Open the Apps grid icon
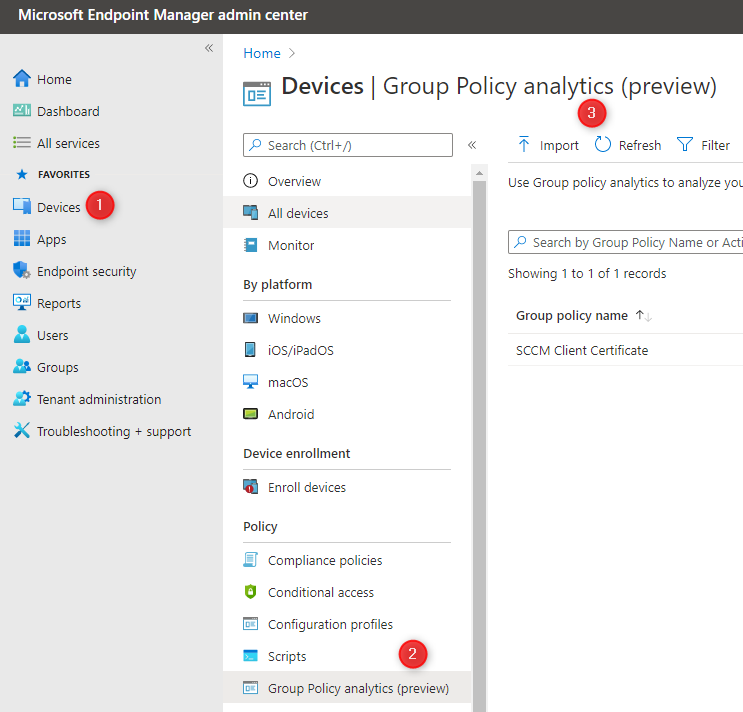This screenshot has height=712, width=743. (x=22, y=238)
